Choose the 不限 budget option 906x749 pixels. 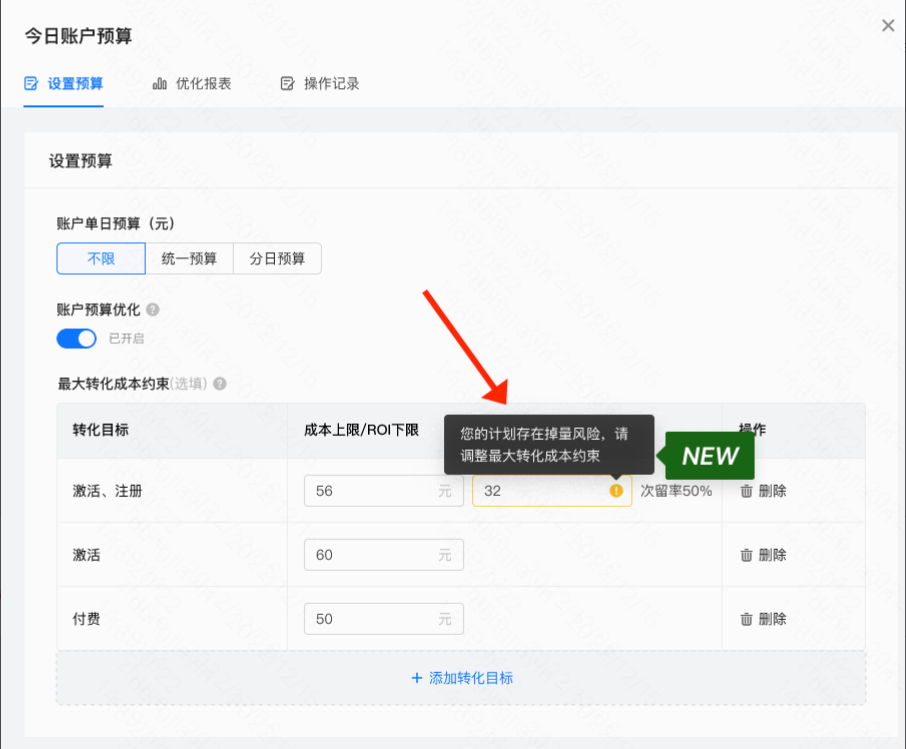click(x=100, y=258)
